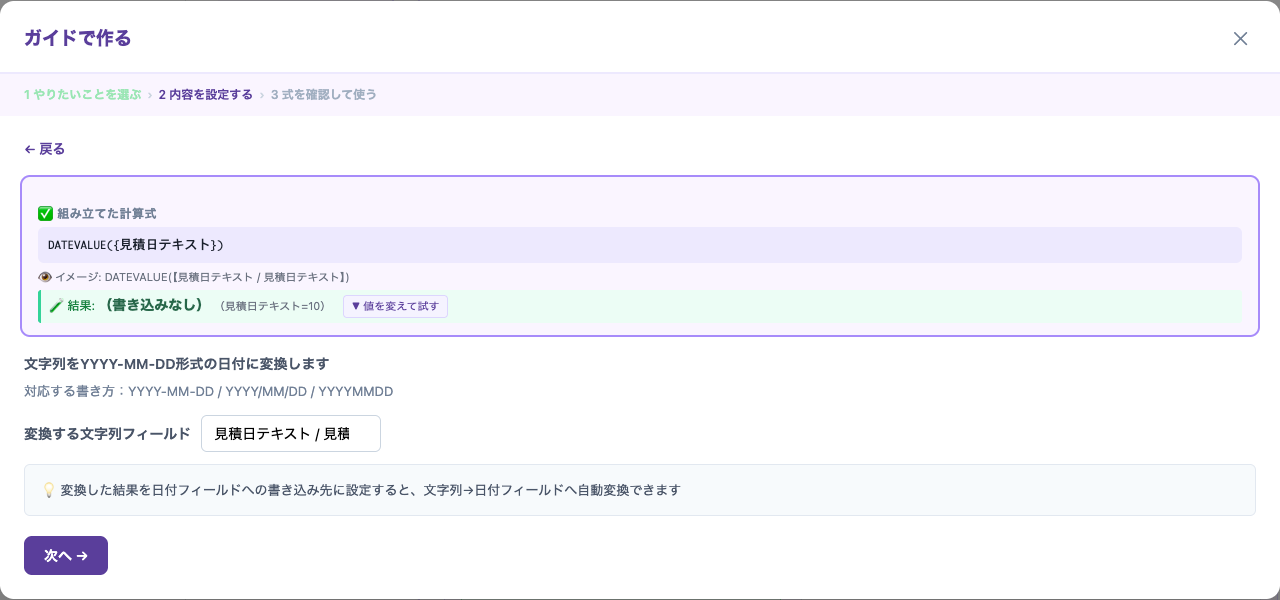Open 変換する文字列フィールド dropdown
This screenshot has width=1280, height=600.
291,433
